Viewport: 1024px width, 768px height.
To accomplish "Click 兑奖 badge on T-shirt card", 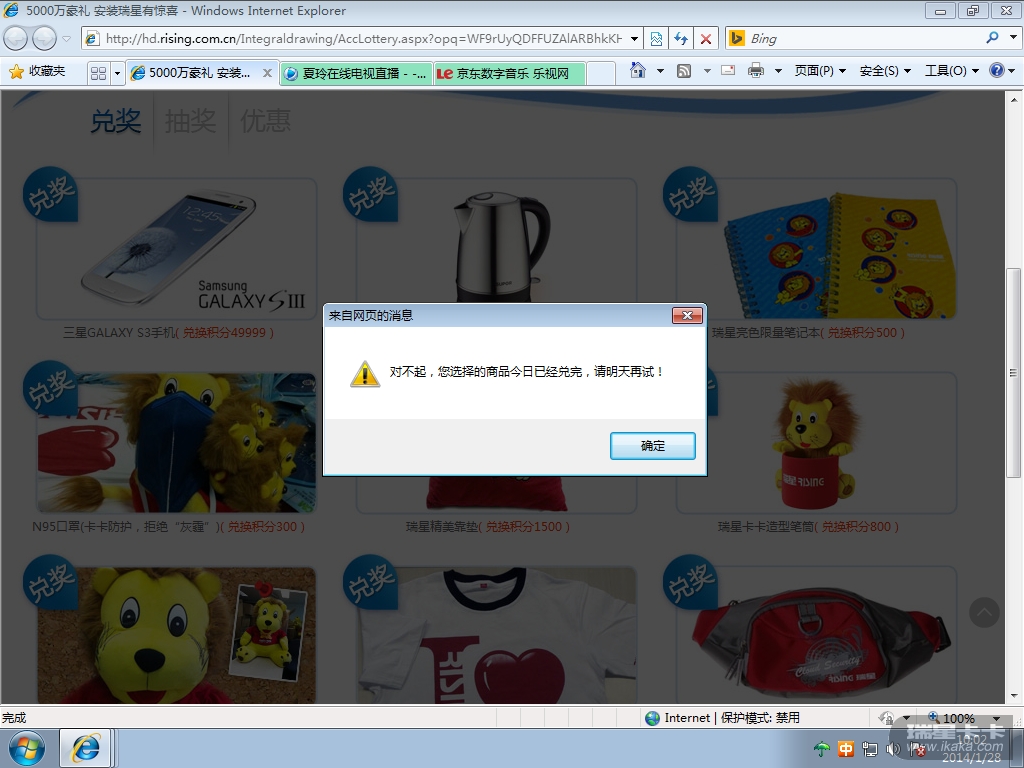I will 370,582.
